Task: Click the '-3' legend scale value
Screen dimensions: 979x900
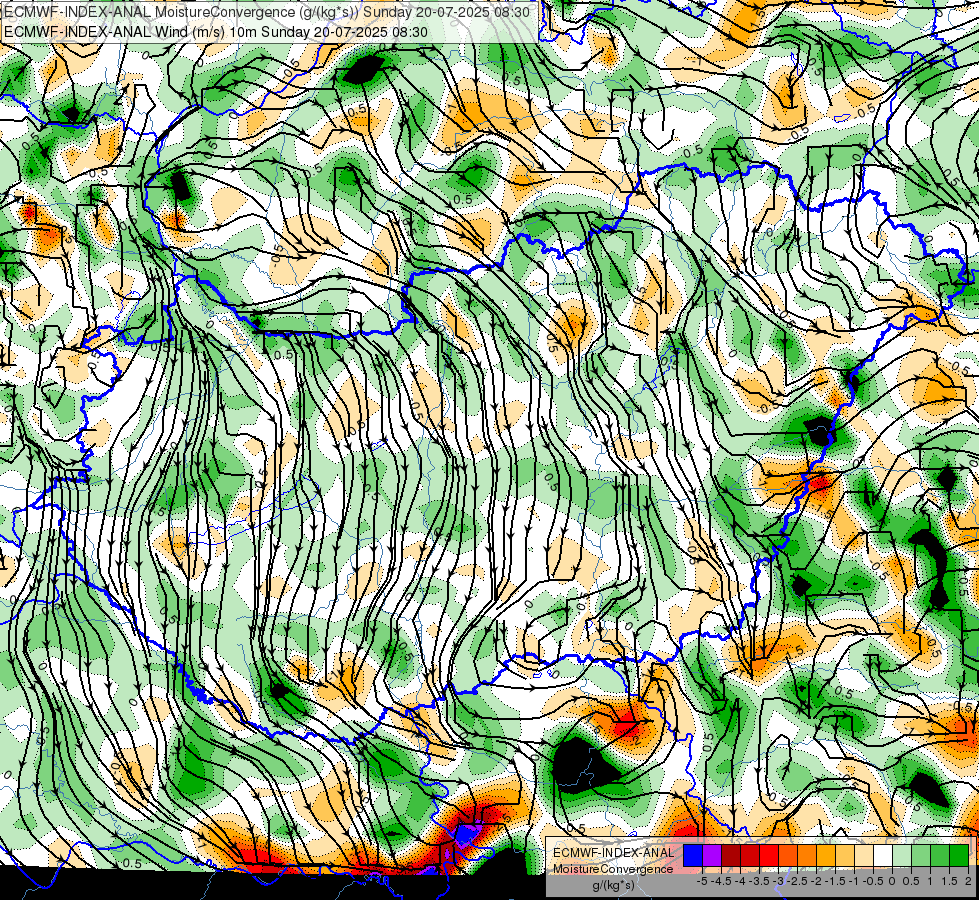Action: coord(778,881)
